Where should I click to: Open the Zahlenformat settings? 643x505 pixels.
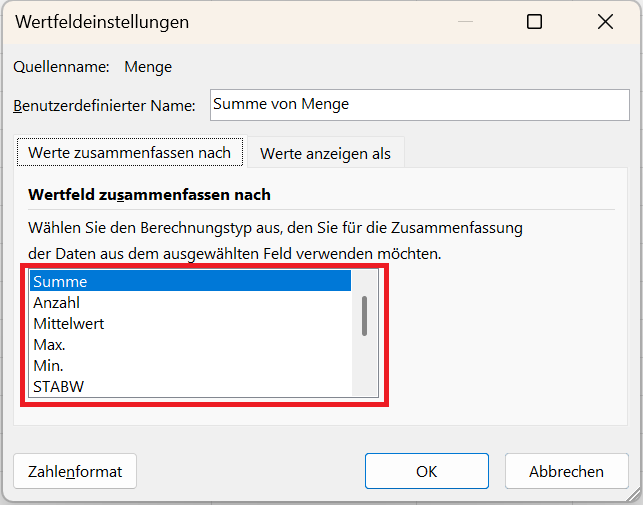point(75,471)
